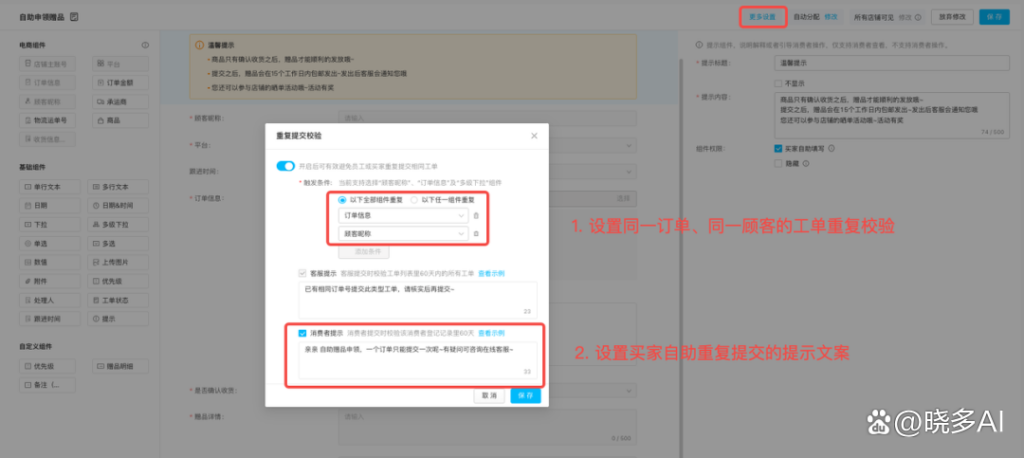The height and width of the screenshot is (458, 1024).
Task: Add the 日期 basic component
Action: pyautogui.click(x=50, y=206)
